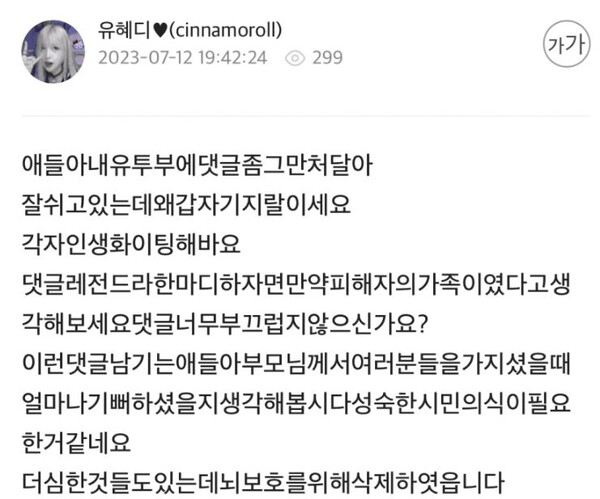Image resolution: width=600 pixels, height=499 pixels.
Task: Click the line 잘쉬고있는데왜갑자기
Action: click(186, 205)
